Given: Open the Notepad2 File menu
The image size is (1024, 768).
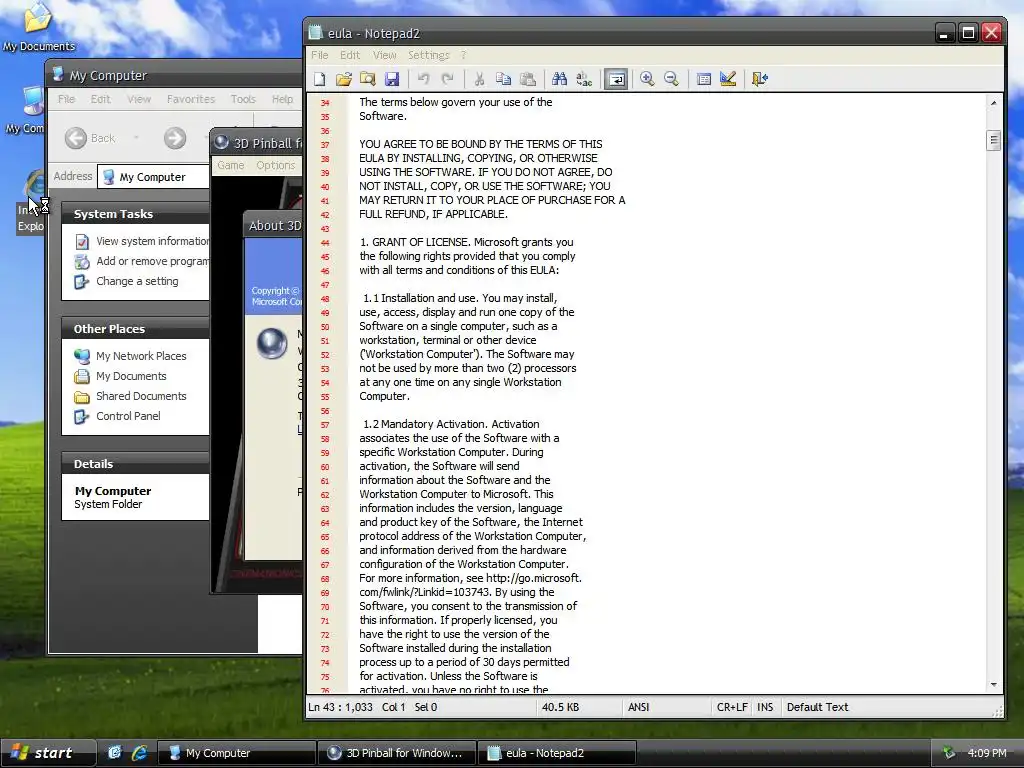Looking at the screenshot, I should [x=319, y=55].
